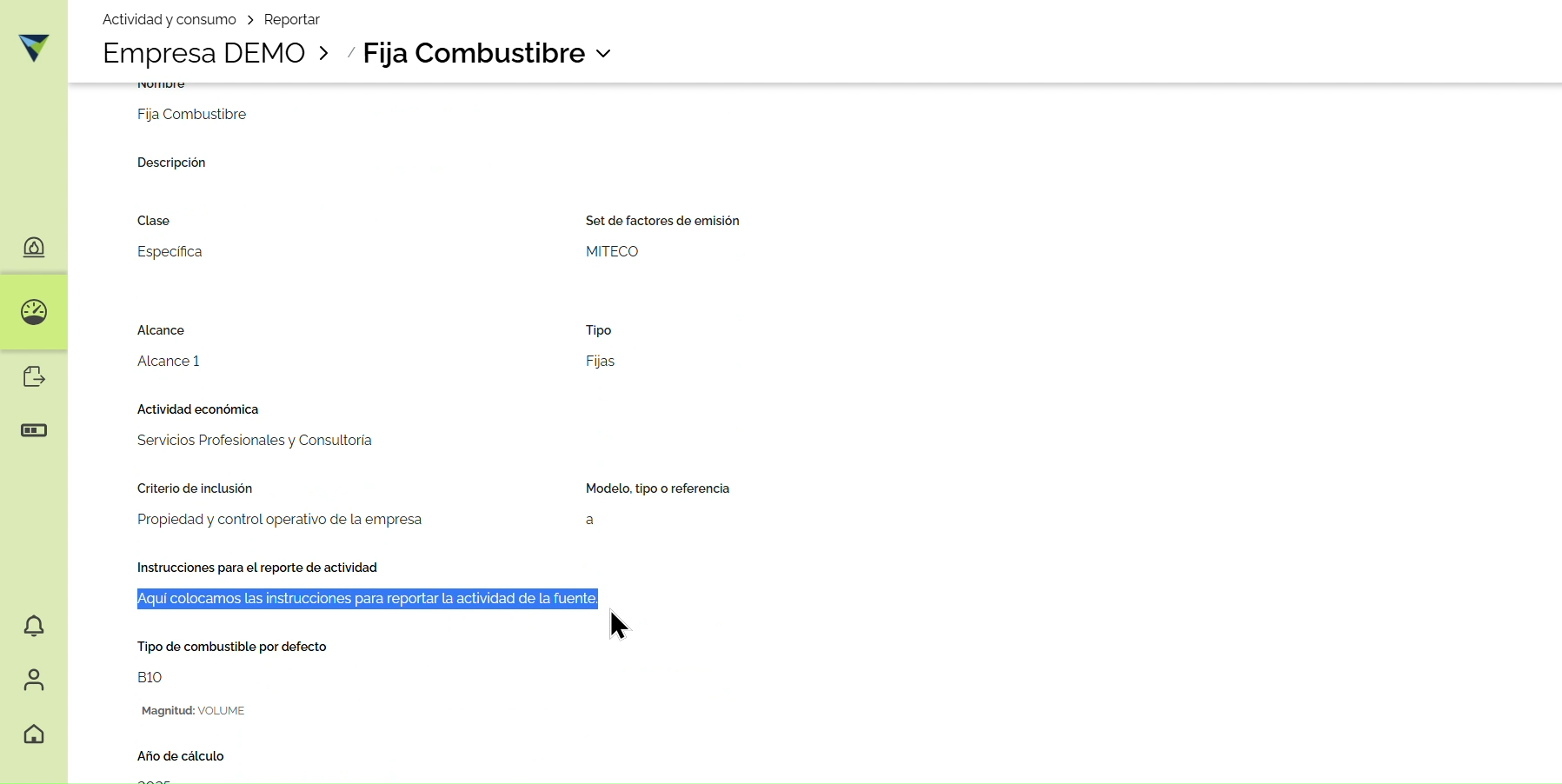The image size is (1562, 784).
Task: Select the gauge activity sidebar icon
Action: coord(34,312)
